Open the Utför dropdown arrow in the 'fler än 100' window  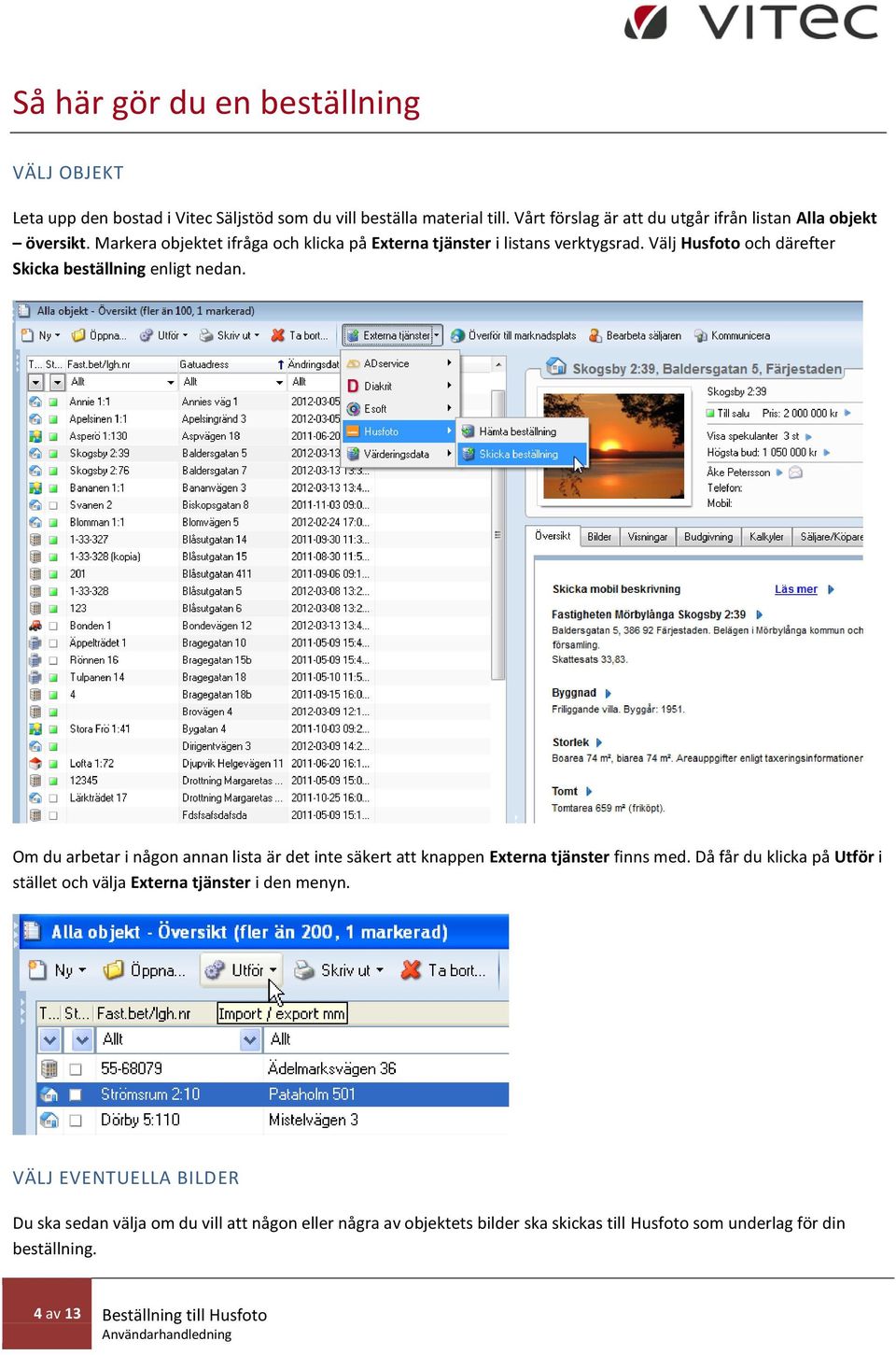(185, 335)
